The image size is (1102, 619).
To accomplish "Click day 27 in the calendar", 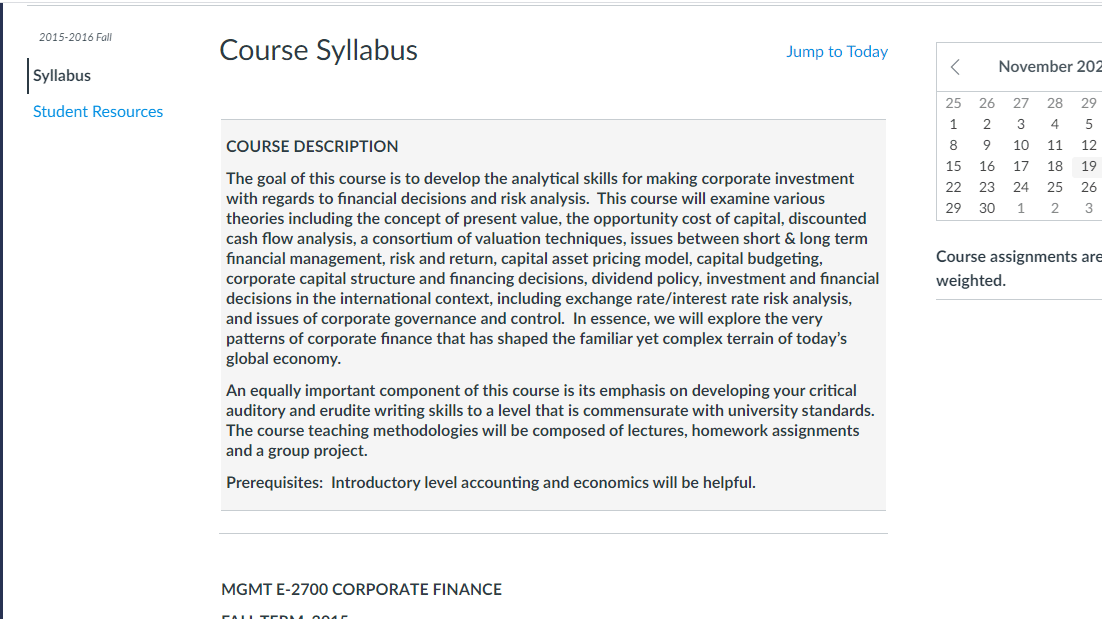I will click(1021, 103).
